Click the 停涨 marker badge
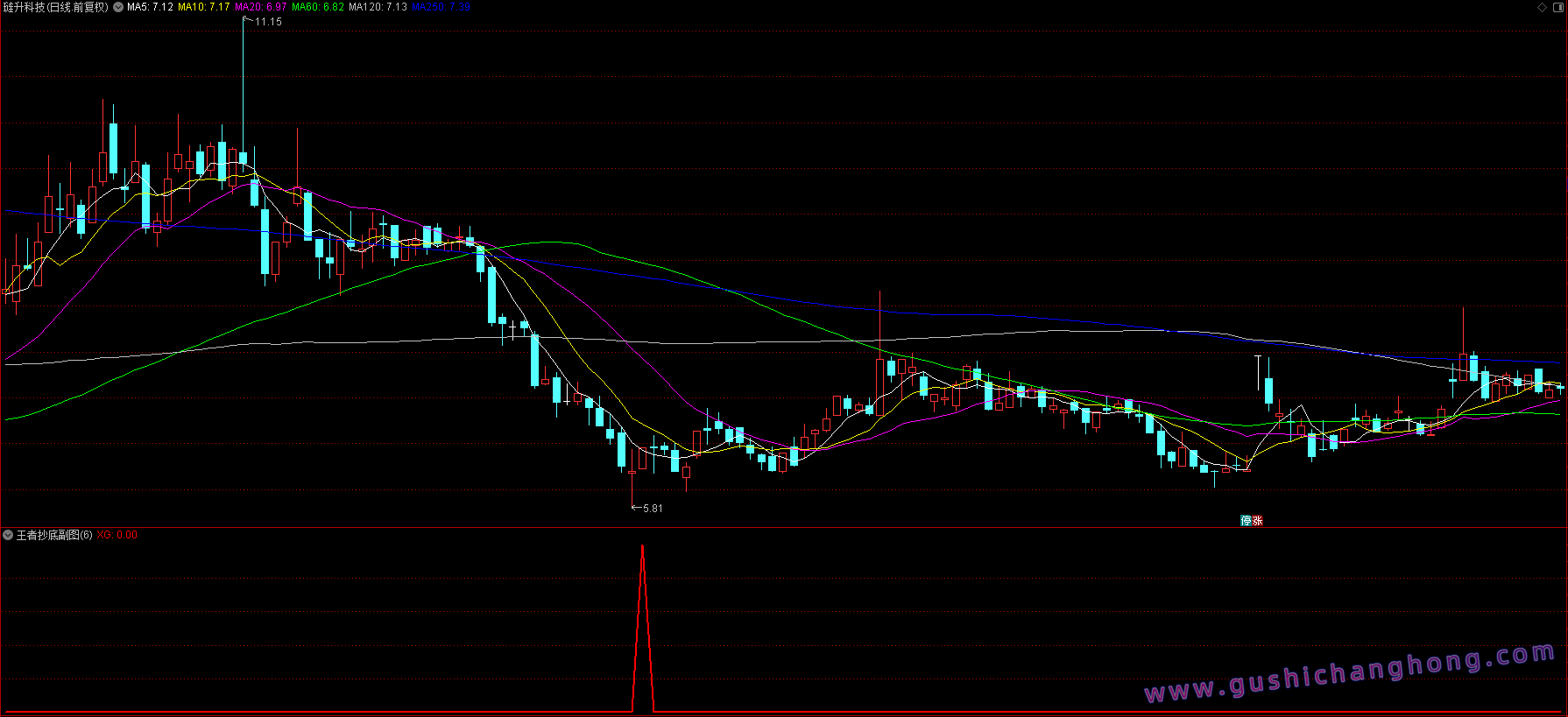This screenshot has width=1568, height=717. click(1252, 521)
